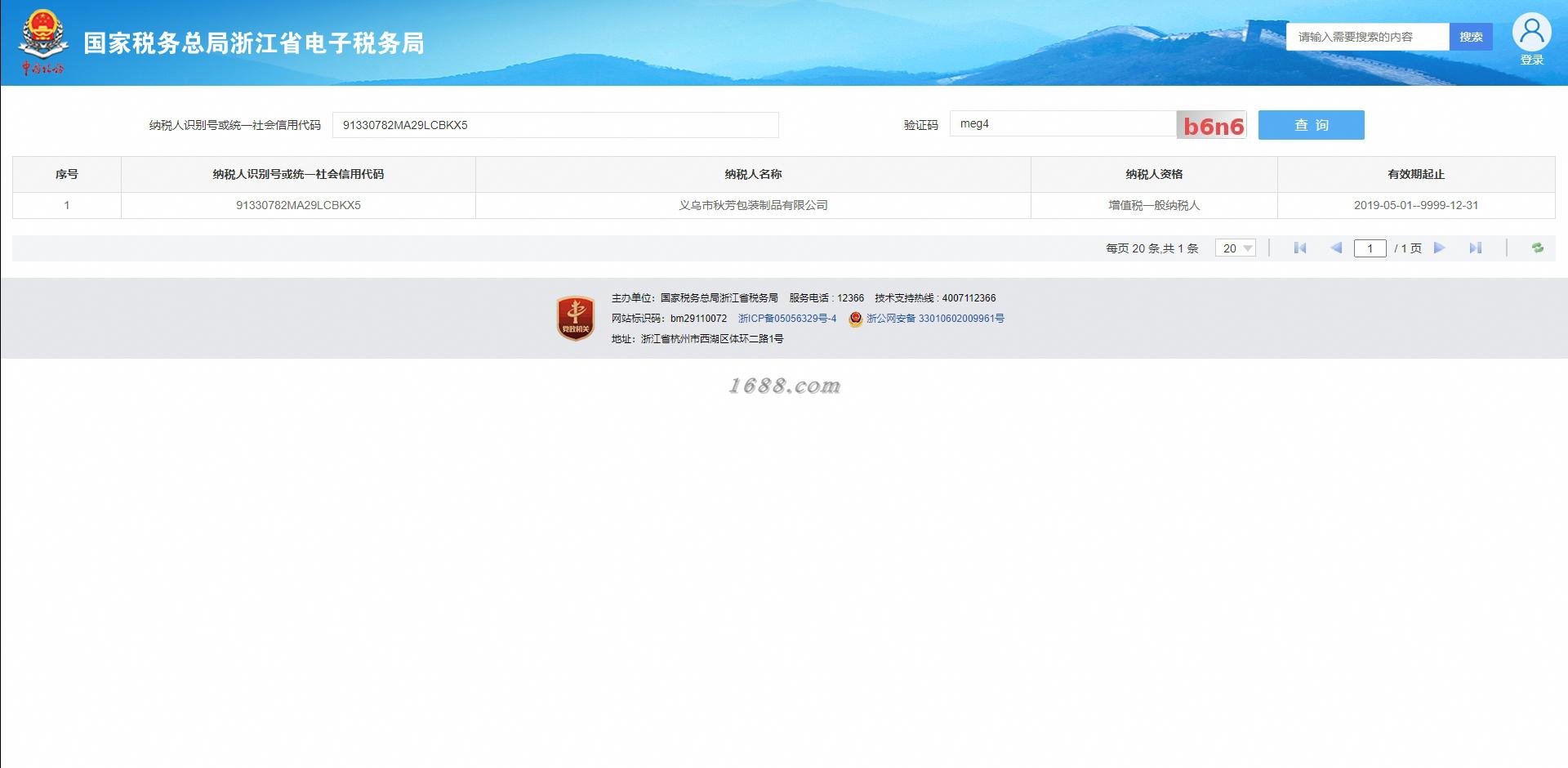Click the 搜索 search button
This screenshot has height=768, width=1568.
coord(1471,37)
